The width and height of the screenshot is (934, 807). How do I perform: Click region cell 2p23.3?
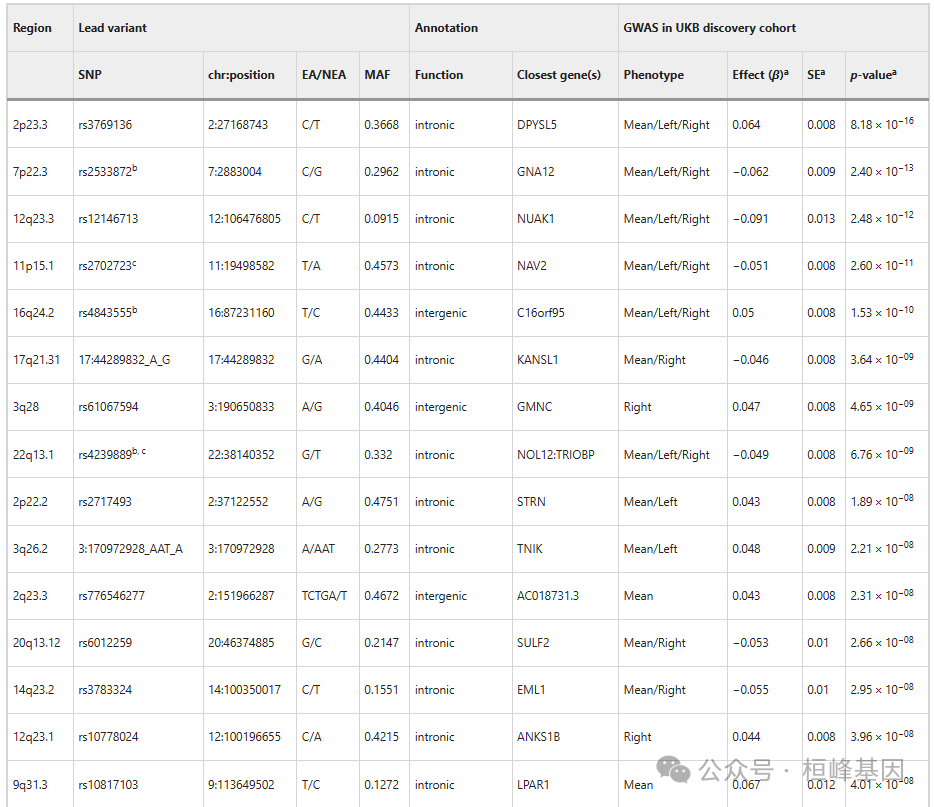pyautogui.click(x=30, y=124)
